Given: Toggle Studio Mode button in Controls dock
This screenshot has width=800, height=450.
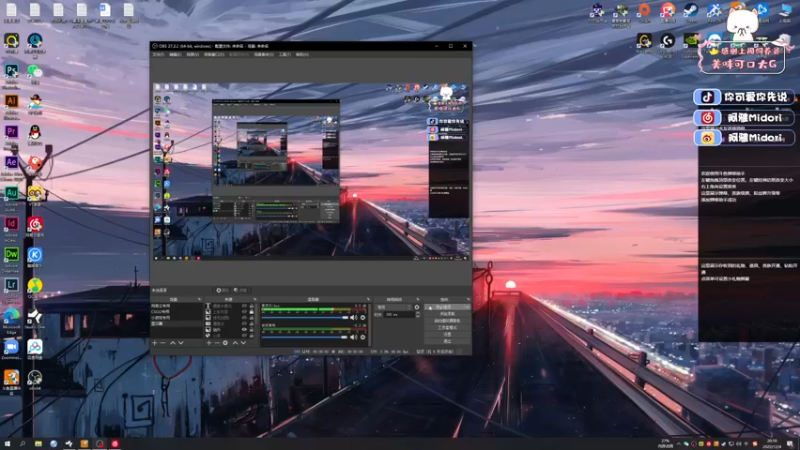Looking at the screenshot, I should pyautogui.click(x=447, y=328).
